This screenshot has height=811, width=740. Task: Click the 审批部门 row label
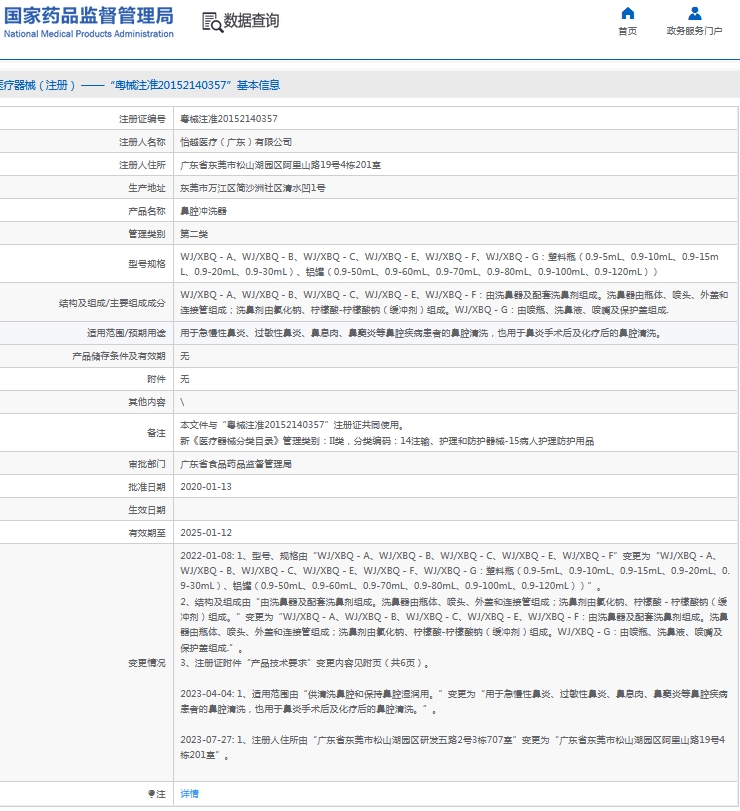(147, 464)
